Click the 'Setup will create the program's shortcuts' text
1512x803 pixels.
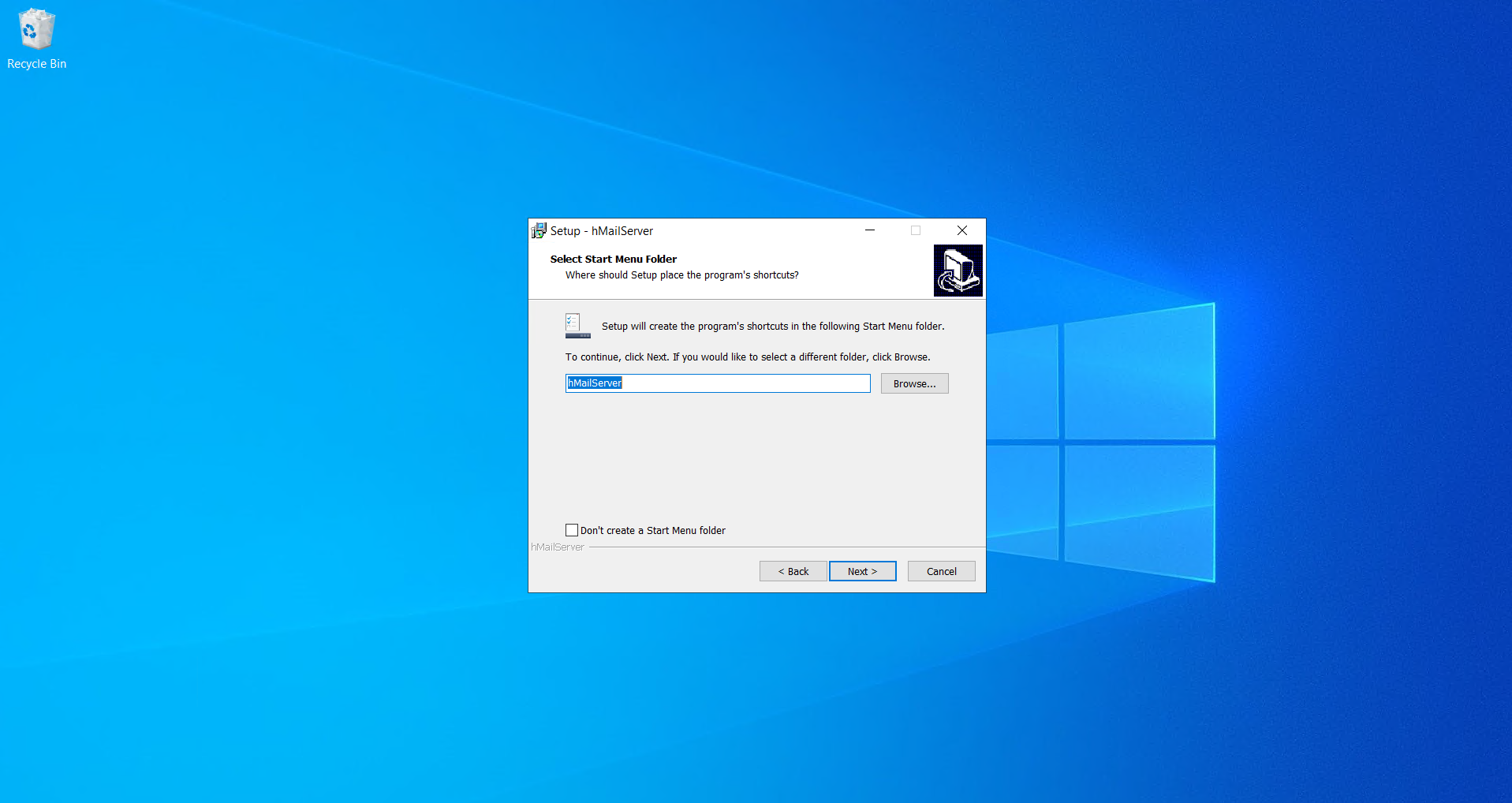(x=773, y=327)
